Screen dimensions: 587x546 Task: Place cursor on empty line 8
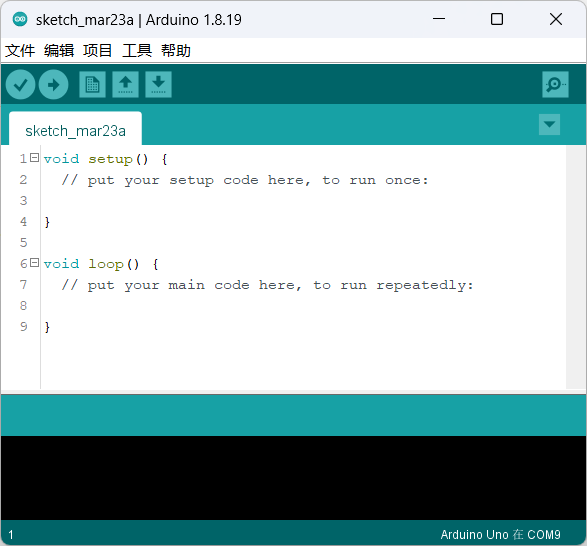point(303,306)
